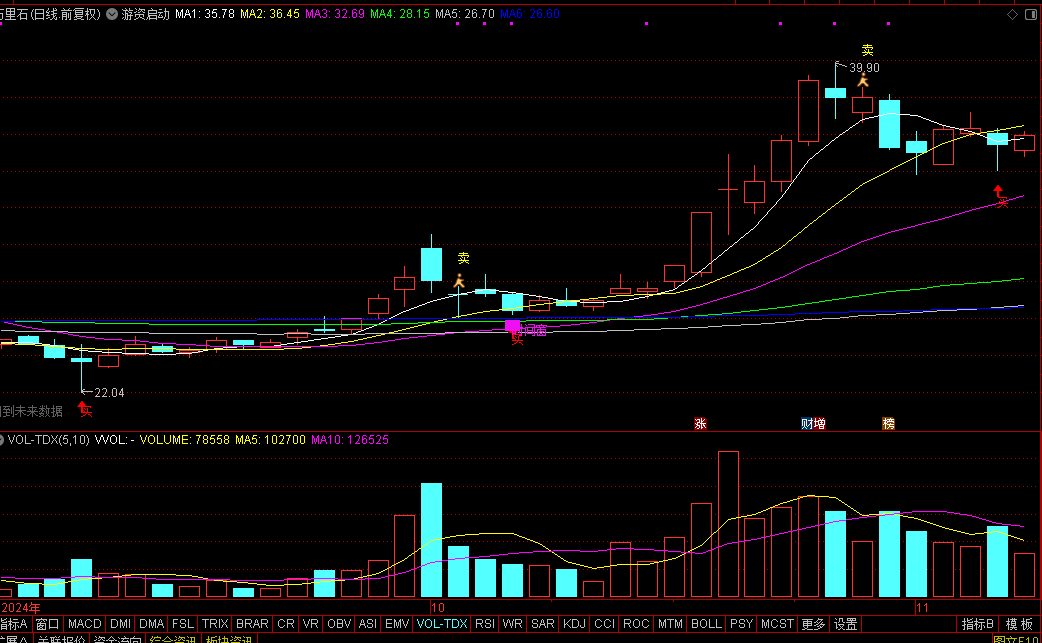The image size is (1042, 643).
Task: Select the VR indicator tab
Action: pos(310,624)
